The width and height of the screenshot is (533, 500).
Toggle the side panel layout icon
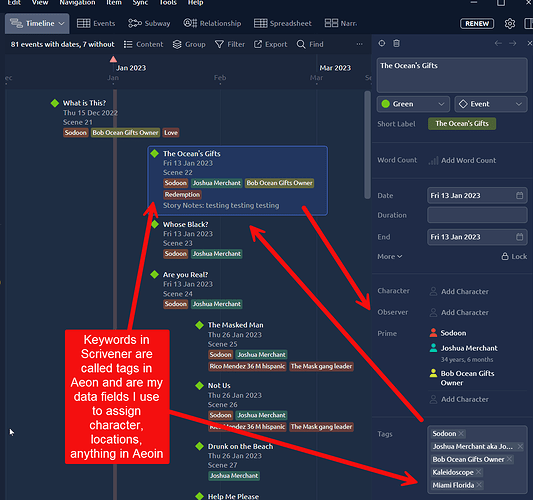529,23
